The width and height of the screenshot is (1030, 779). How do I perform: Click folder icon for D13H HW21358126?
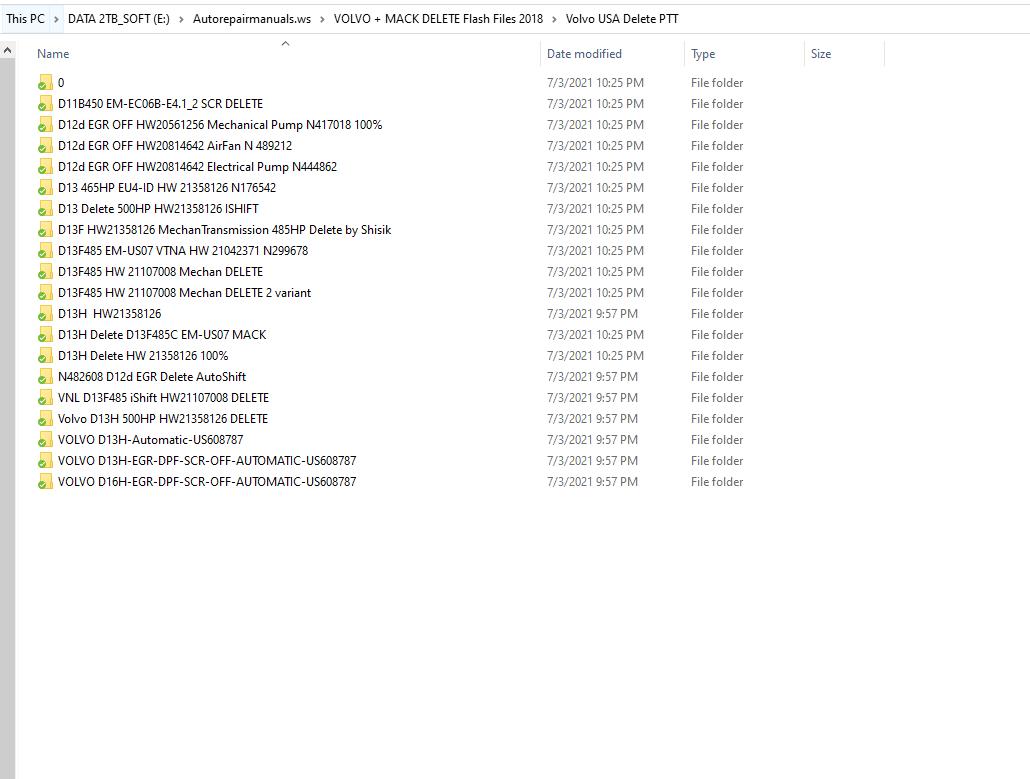[45, 314]
